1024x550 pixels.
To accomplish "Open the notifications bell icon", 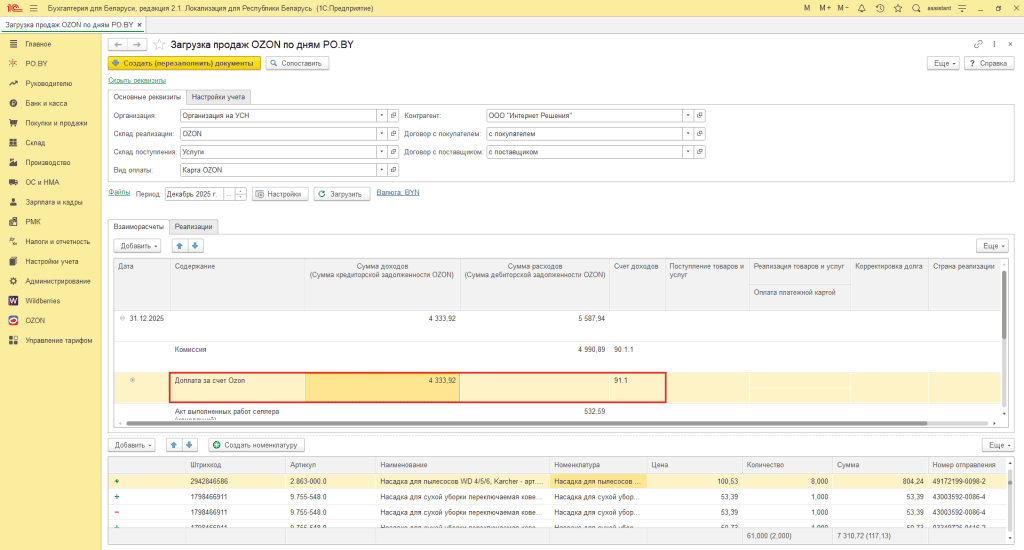I will pyautogui.click(x=861, y=8).
